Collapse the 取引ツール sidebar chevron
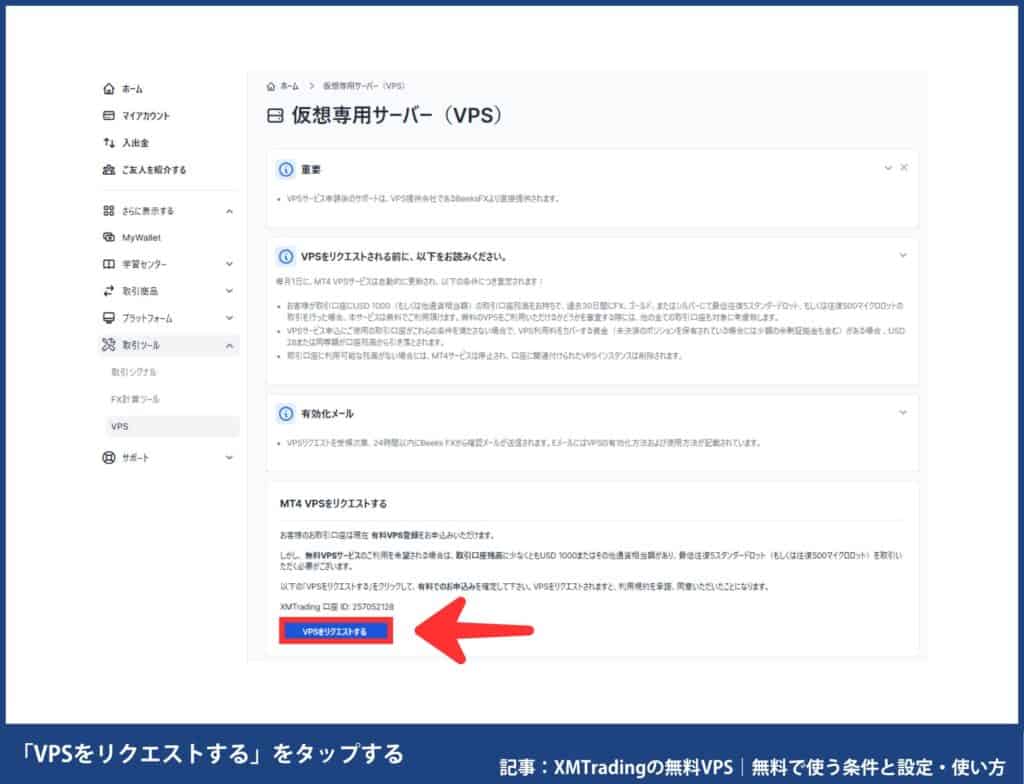The height and width of the screenshot is (784, 1024). tap(229, 346)
